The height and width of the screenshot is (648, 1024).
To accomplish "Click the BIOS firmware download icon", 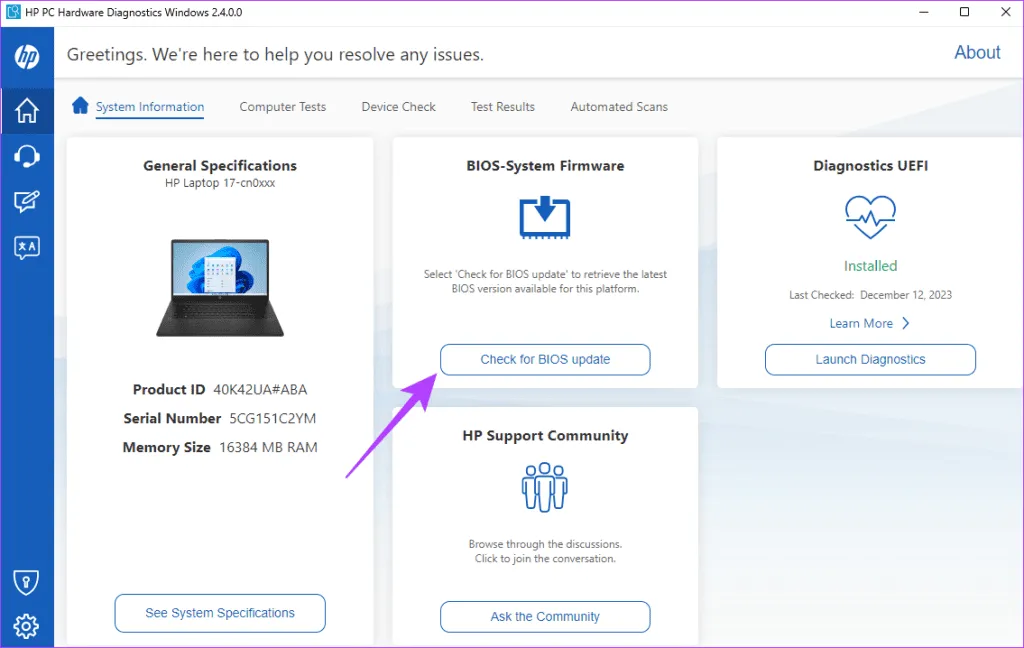I will (x=545, y=218).
